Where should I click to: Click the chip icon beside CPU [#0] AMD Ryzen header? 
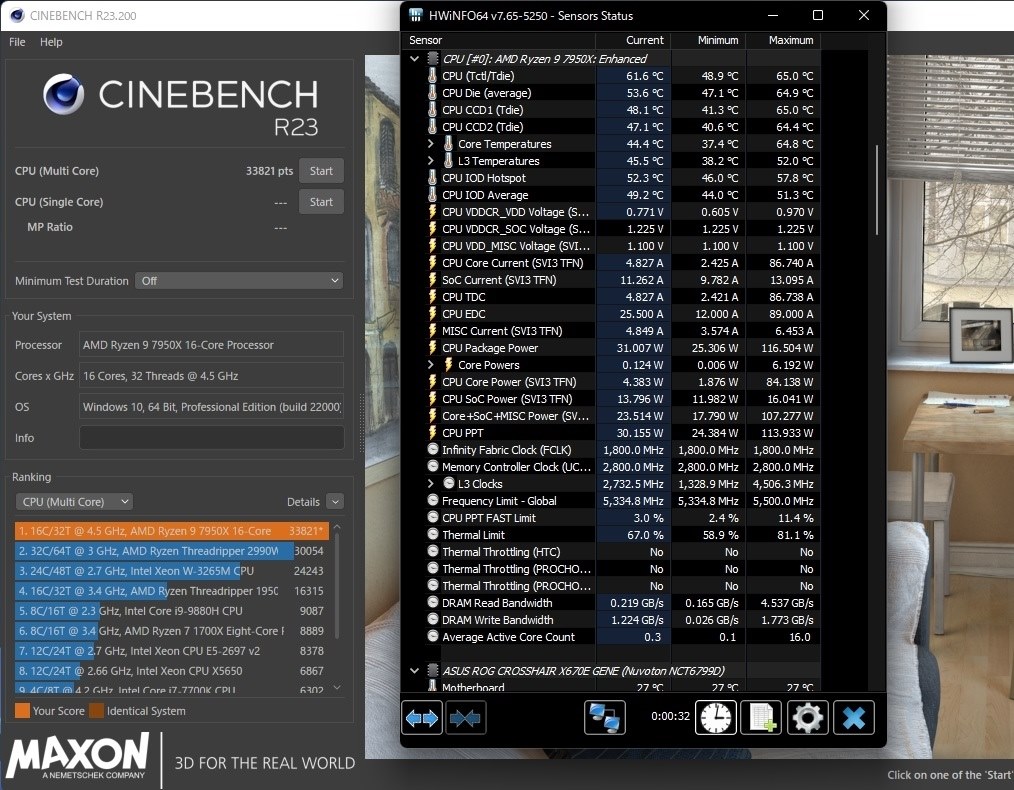pyautogui.click(x=433, y=59)
